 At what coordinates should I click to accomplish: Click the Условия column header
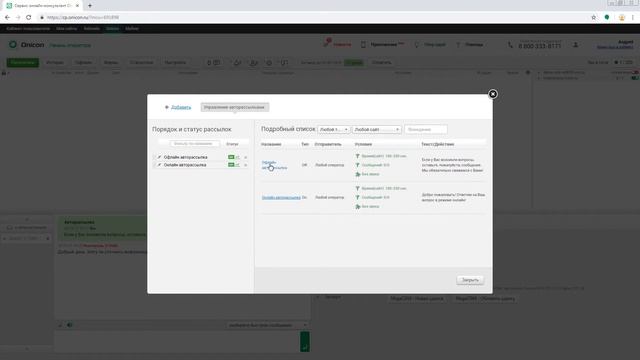tap(363, 144)
